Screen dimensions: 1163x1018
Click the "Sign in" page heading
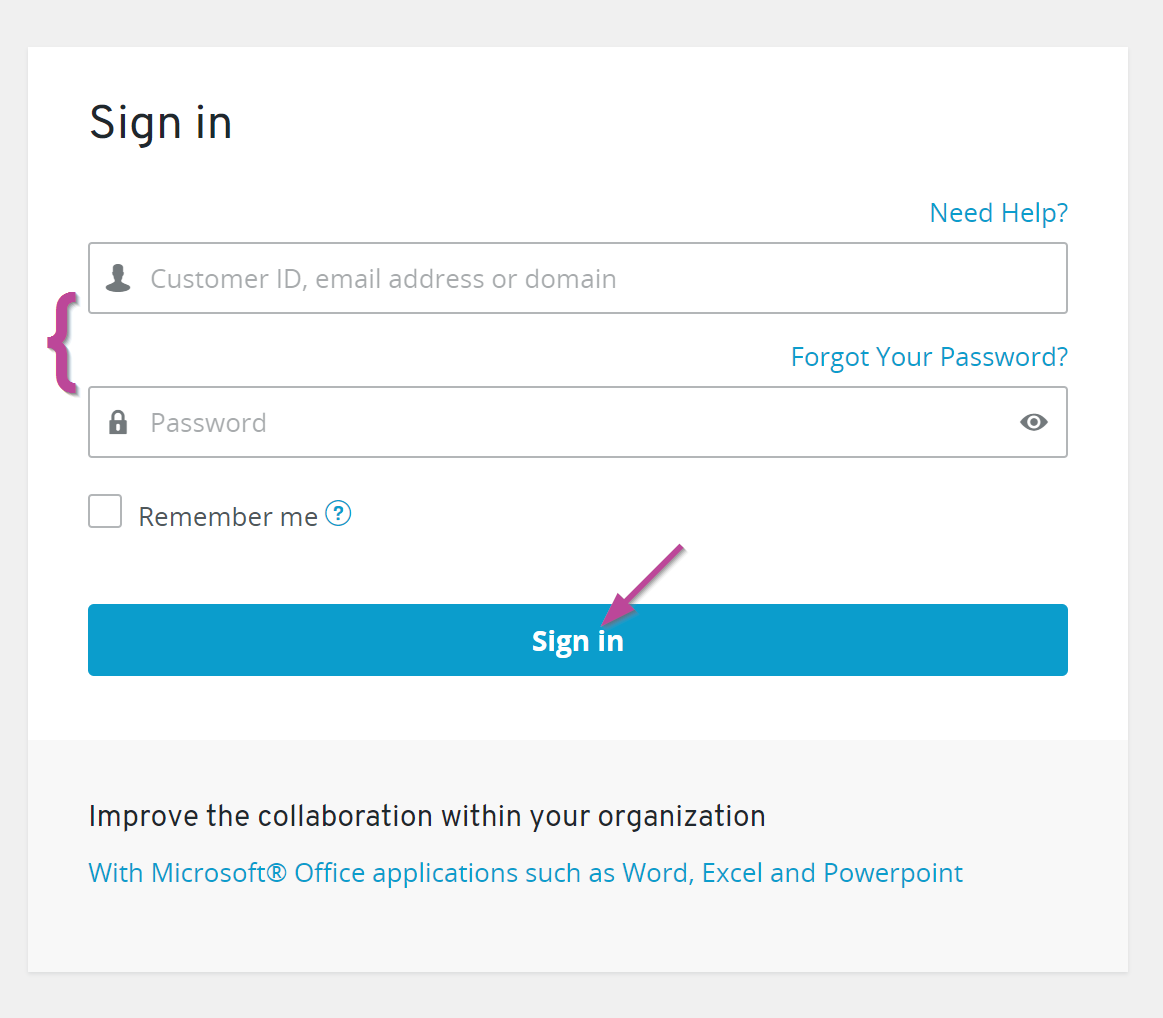click(161, 123)
